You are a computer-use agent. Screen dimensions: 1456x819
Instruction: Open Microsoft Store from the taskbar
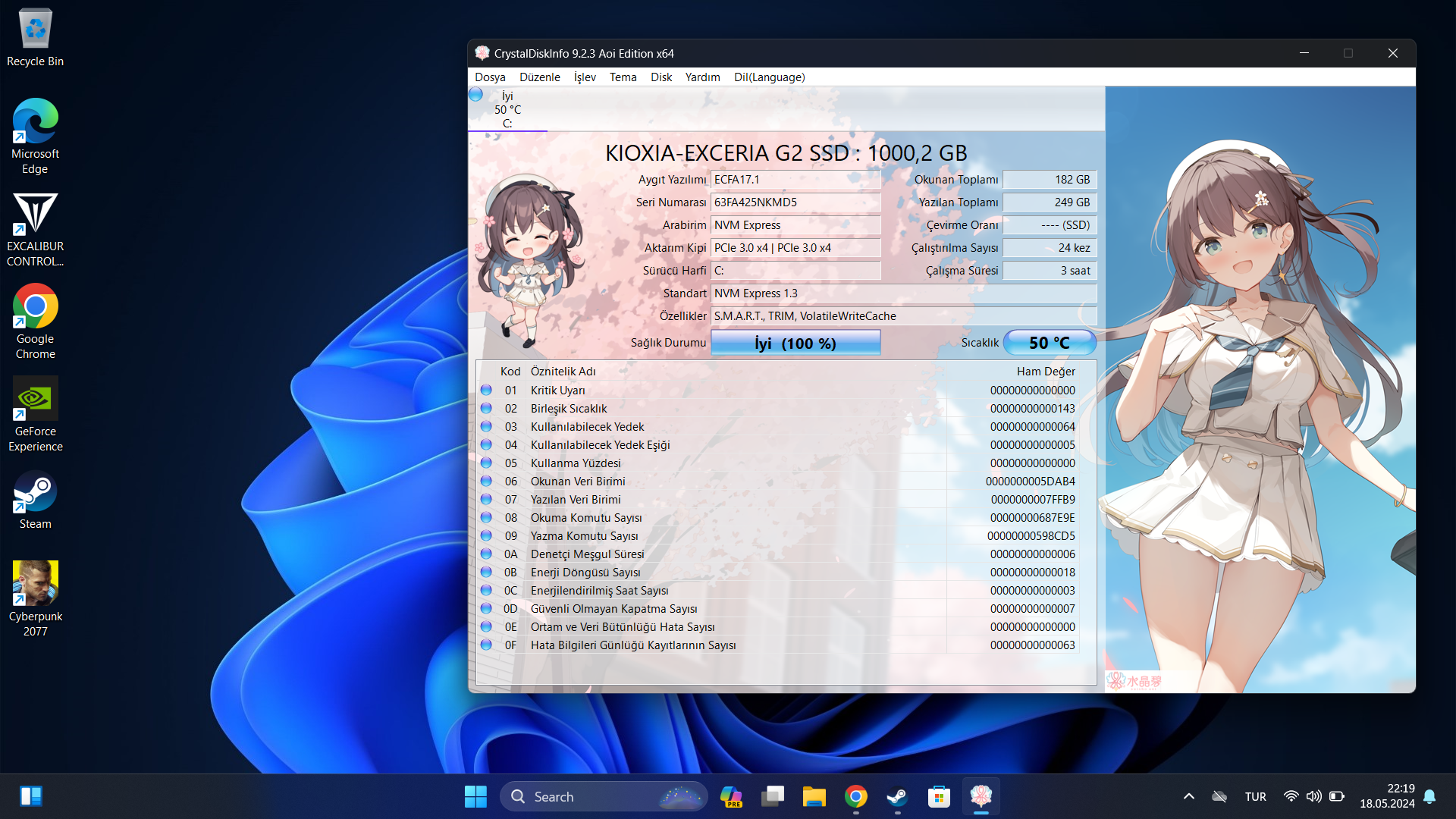coord(940,796)
